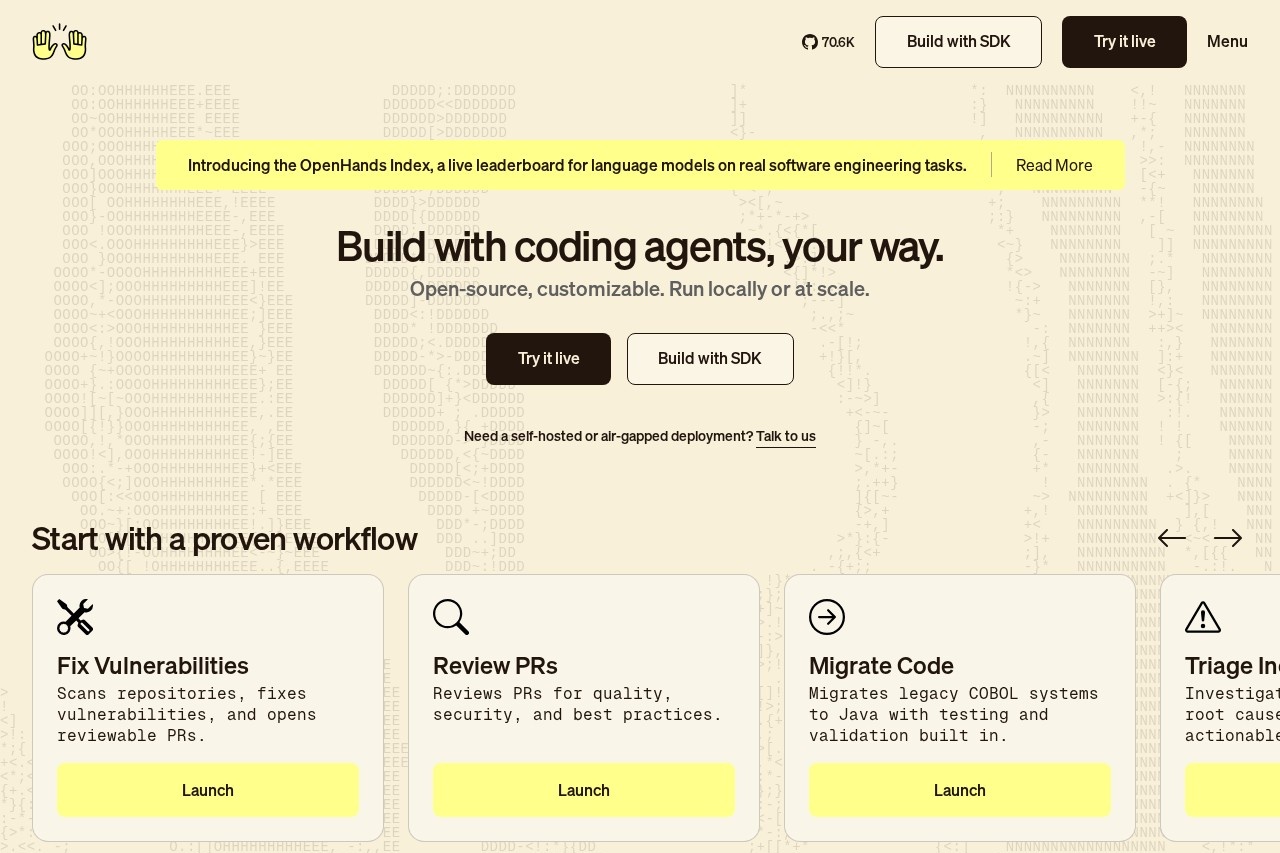The image size is (1280, 853).
Task: Click Read More in the announcement banner
Action: point(1054,165)
